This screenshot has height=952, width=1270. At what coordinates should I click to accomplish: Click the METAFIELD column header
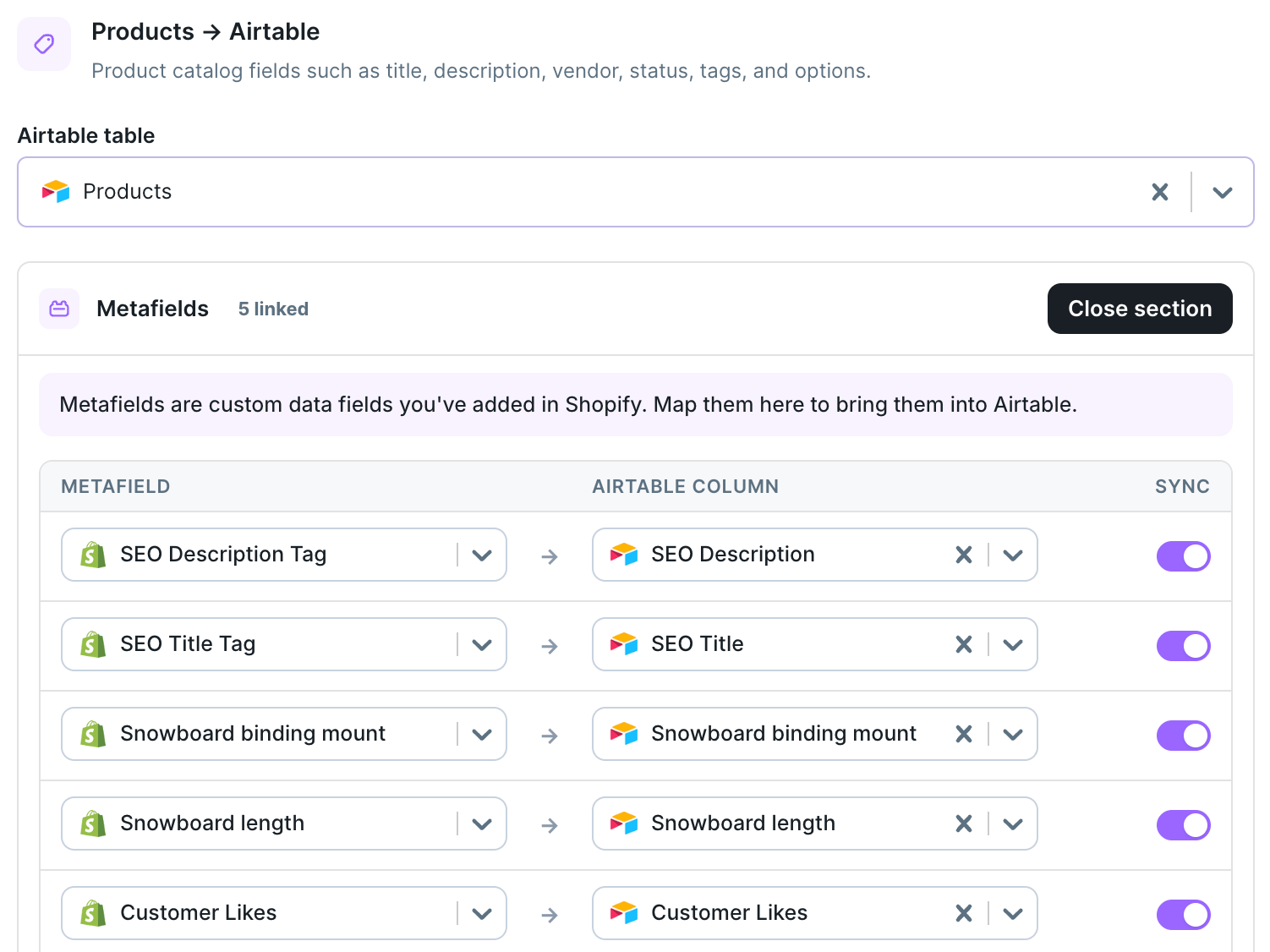pyautogui.click(x=116, y=487)
